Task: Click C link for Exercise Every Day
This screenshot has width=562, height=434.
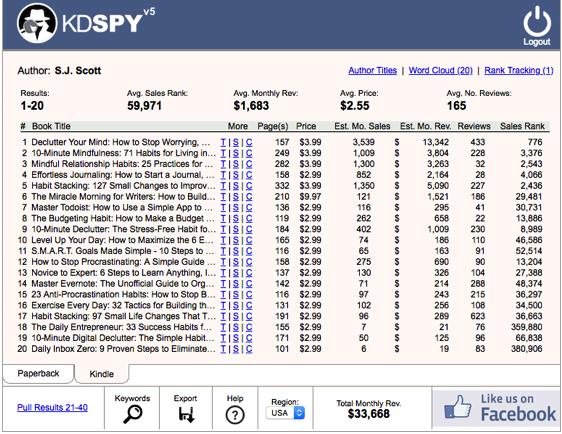Action: click(249, 305)
